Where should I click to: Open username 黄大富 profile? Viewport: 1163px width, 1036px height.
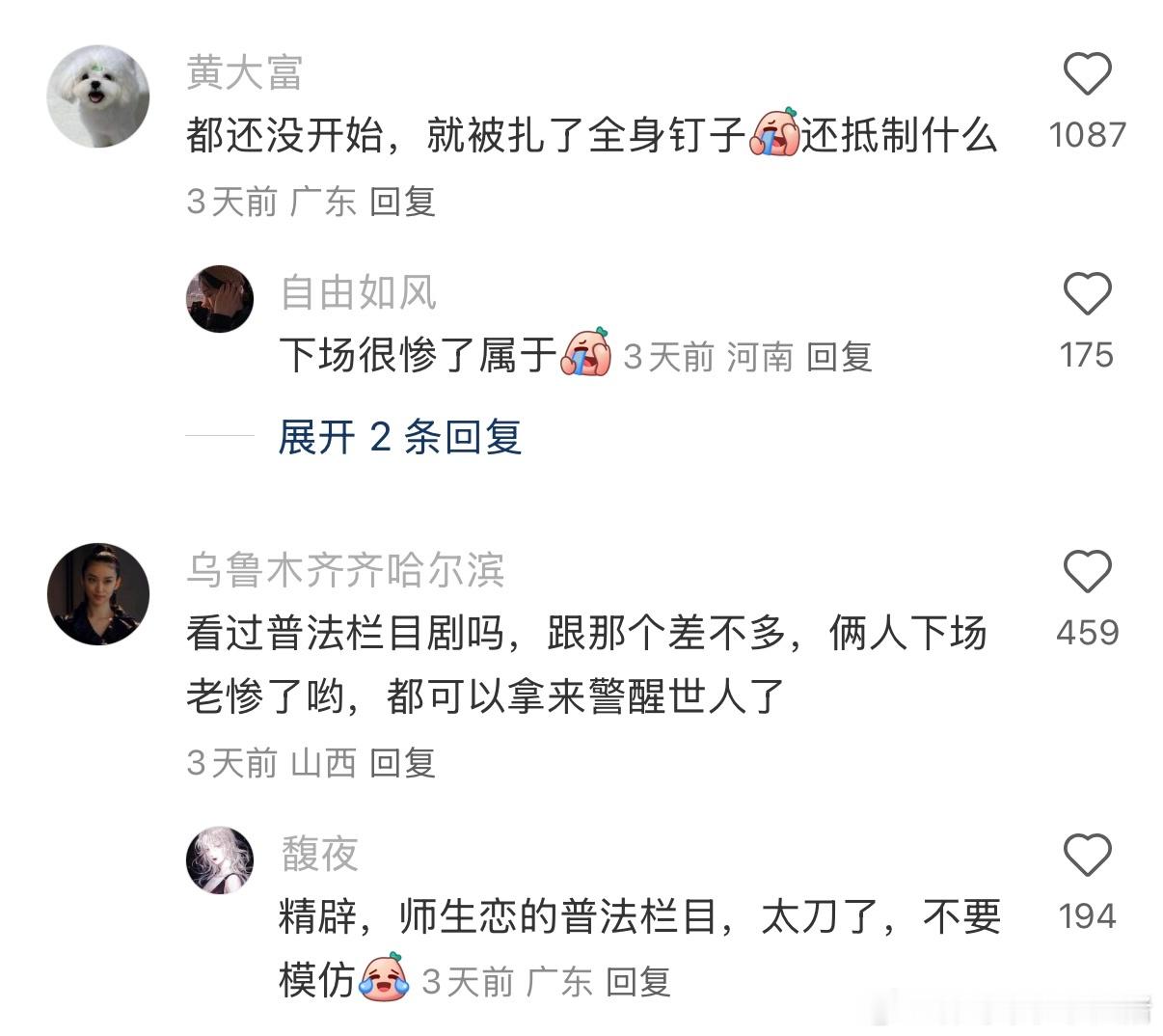point(244,73)
